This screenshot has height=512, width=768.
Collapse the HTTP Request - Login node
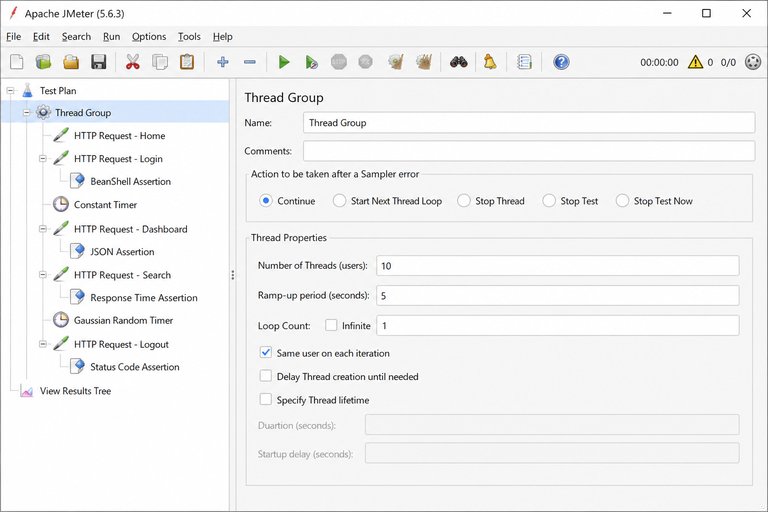(x=43, y=159)
